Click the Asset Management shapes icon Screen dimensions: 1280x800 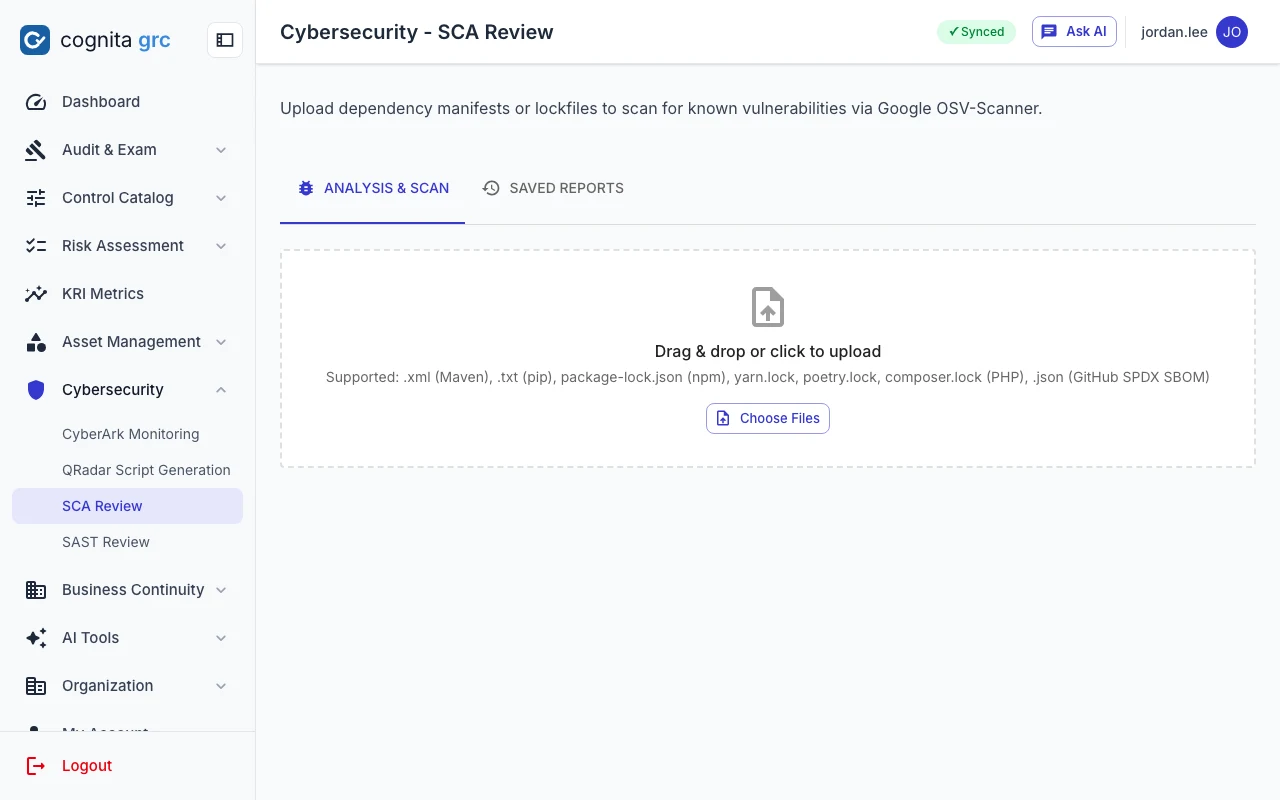point(36,342)
